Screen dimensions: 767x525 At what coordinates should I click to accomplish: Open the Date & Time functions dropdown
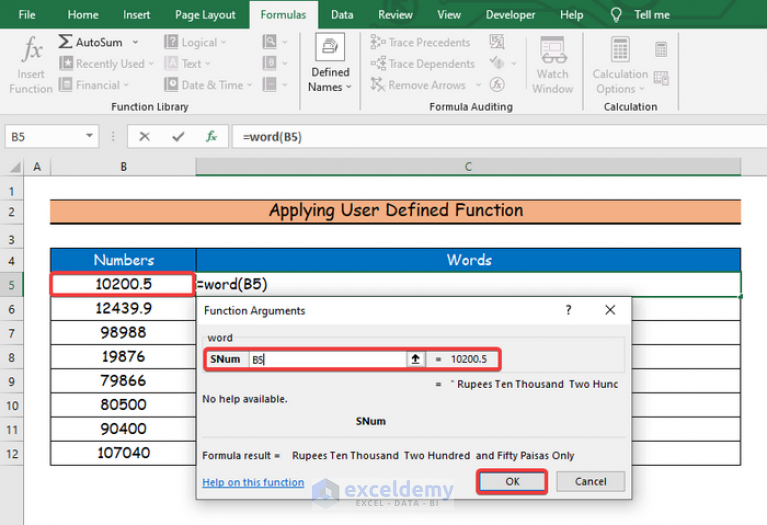point(213,85)
